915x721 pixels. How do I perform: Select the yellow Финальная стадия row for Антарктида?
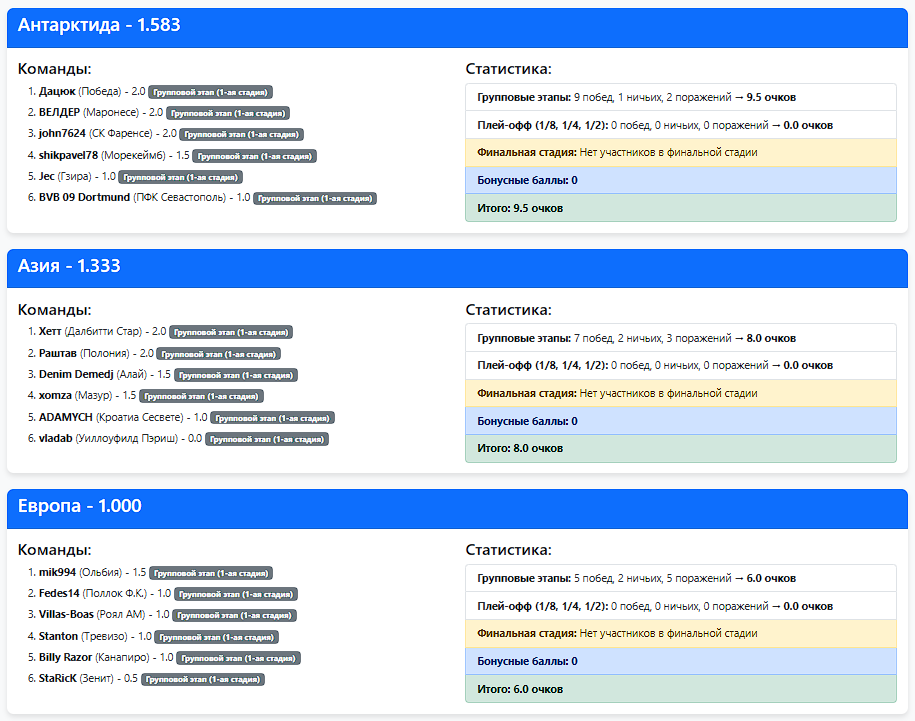[x=680, y=153]
